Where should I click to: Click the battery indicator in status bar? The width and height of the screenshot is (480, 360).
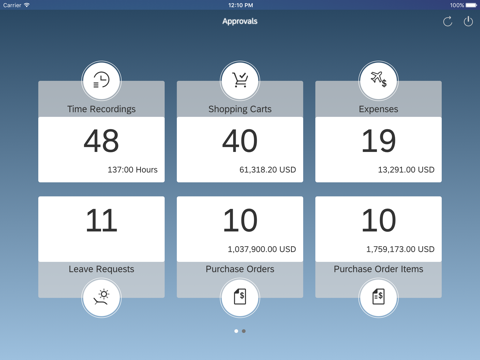(471, 5)
